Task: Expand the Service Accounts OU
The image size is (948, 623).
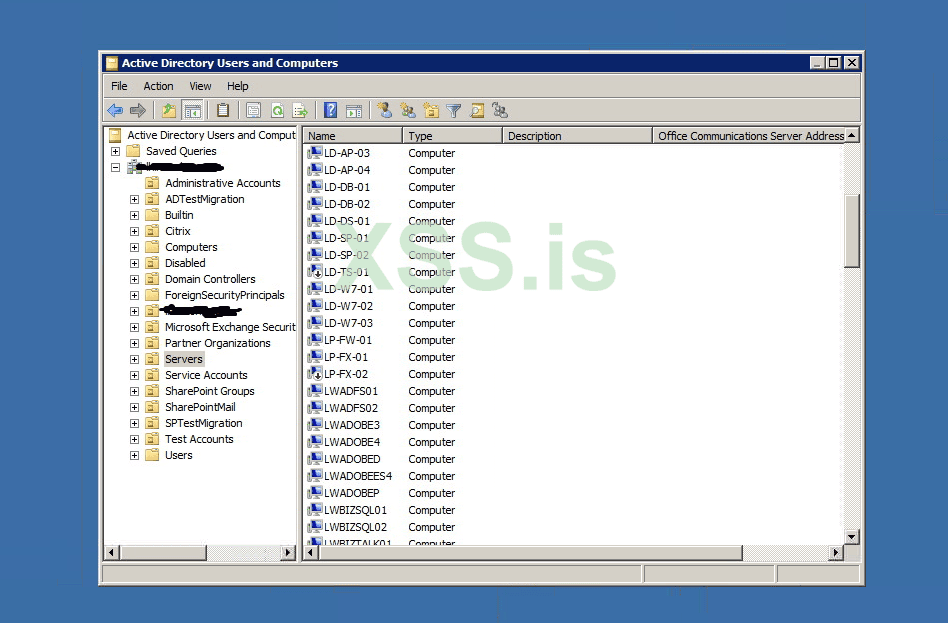Action: (134, 376)
